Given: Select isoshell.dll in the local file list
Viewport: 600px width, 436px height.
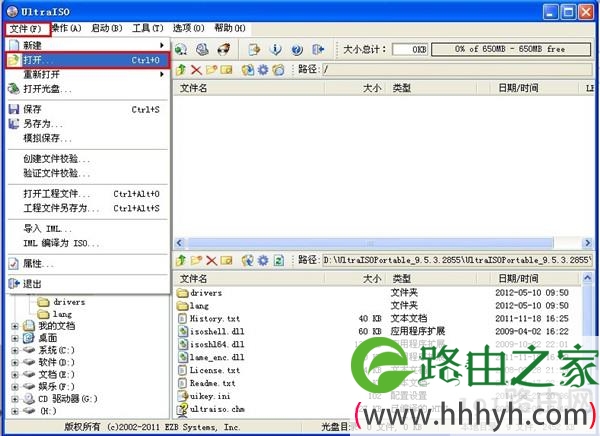Looking at the screenshot, I should point(211,331).
